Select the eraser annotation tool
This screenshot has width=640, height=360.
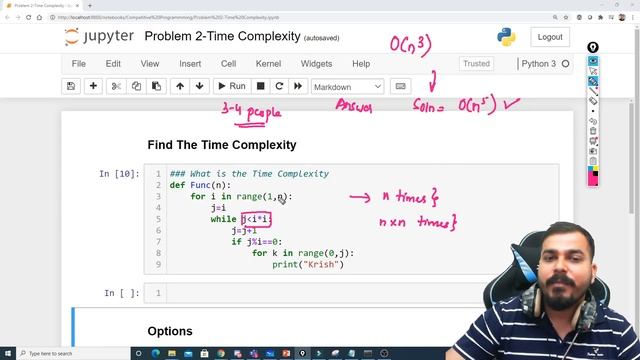[593, 101]
